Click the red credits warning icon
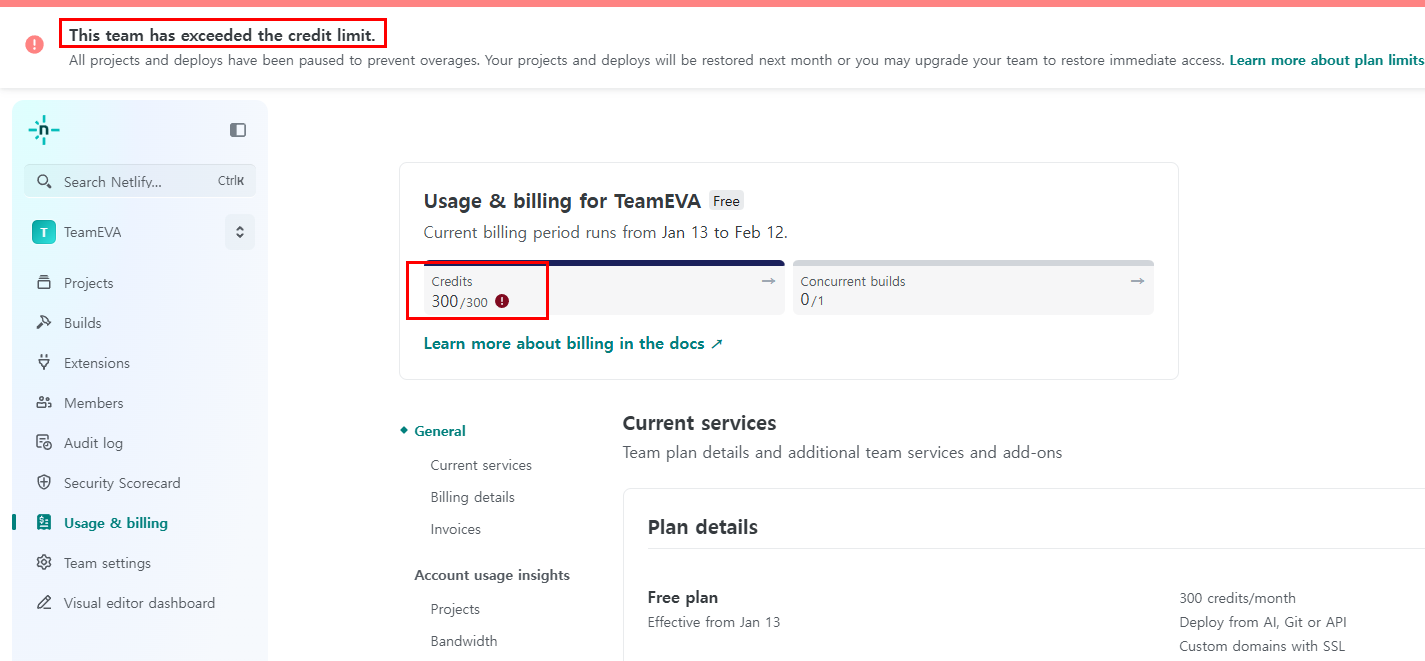Screen dimensions: 1425x661 (x=502, y=301)
